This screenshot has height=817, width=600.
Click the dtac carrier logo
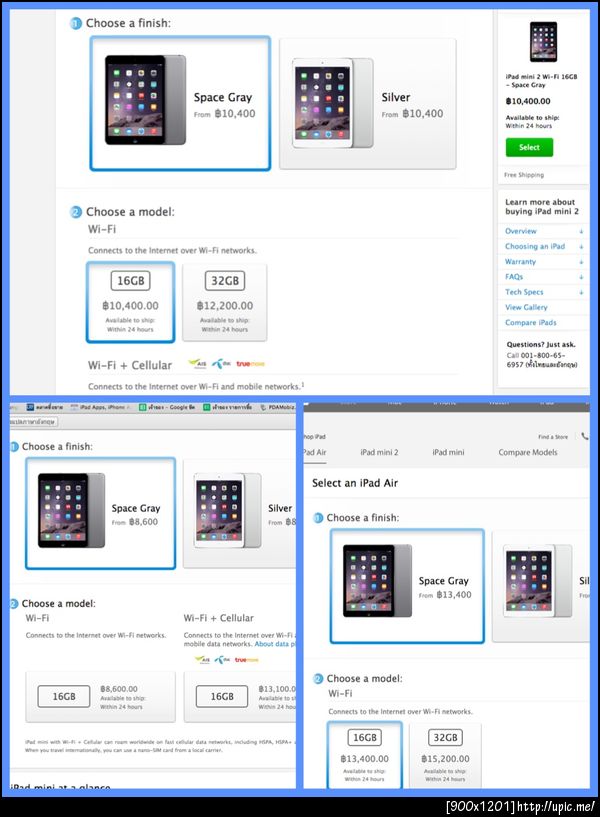point(221,364)
